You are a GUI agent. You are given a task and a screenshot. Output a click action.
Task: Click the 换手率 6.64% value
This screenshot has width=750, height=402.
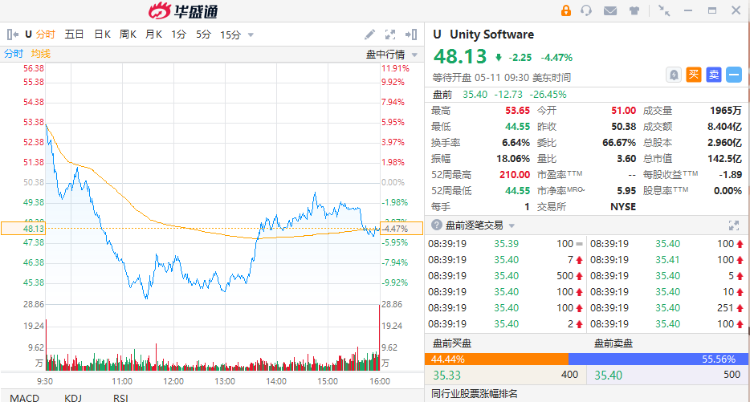(x=516, y=143)
